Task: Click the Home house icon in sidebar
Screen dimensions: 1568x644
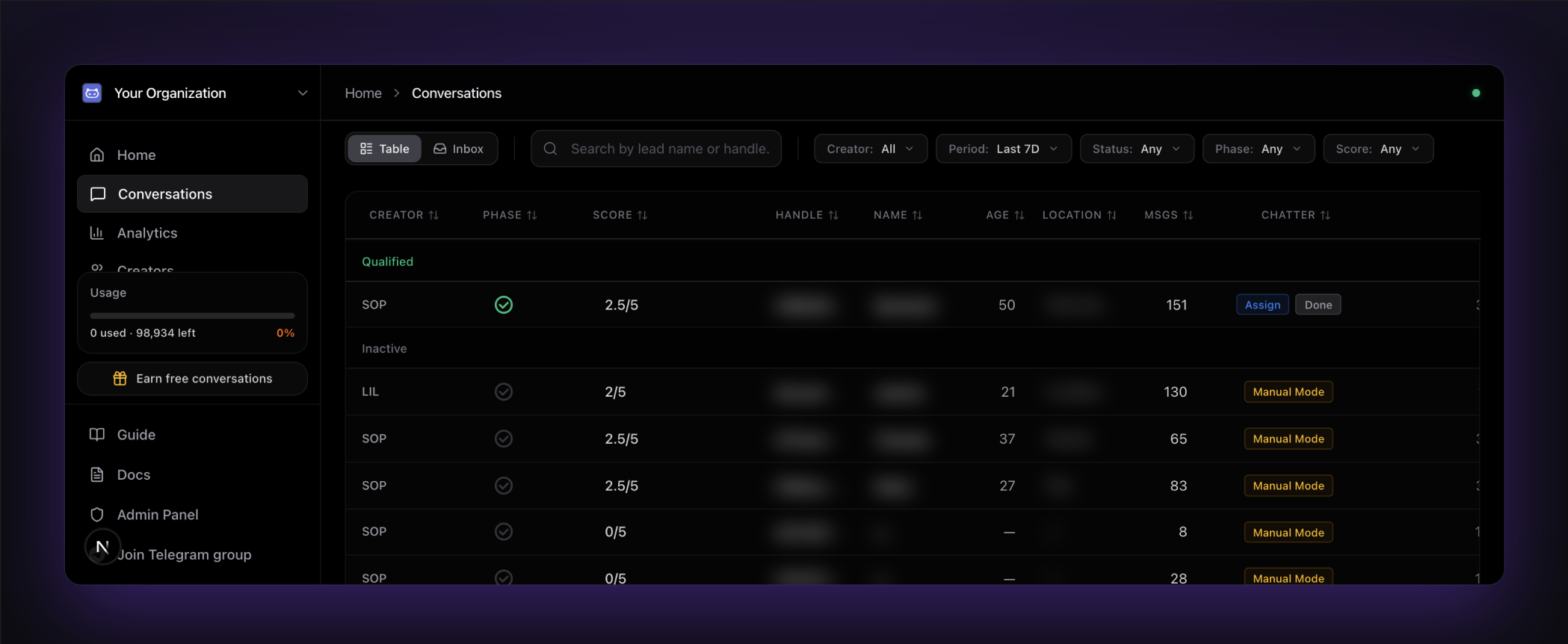Action: (x=97, y=155)
